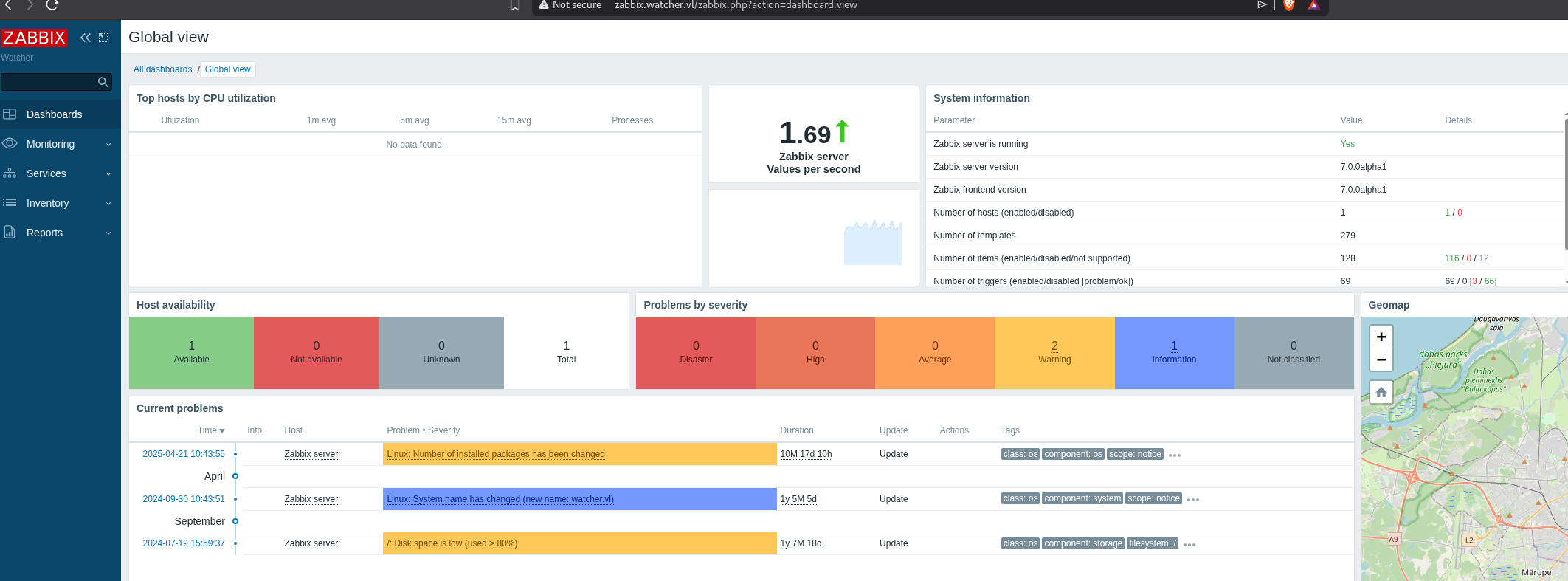Show more tags for System name changed problem

[1193, 500]
